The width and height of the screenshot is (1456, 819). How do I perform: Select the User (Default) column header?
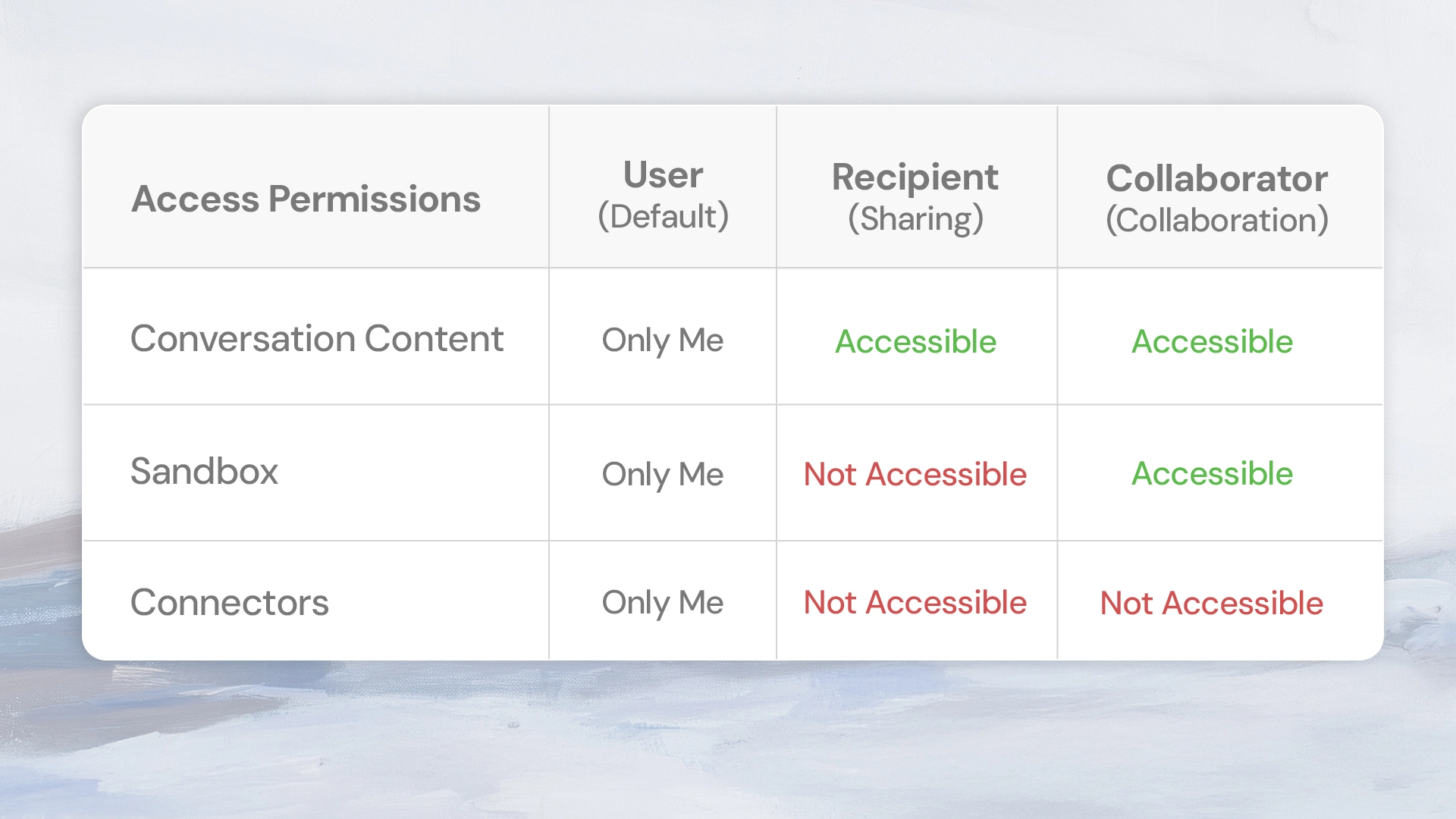(663, 195)
